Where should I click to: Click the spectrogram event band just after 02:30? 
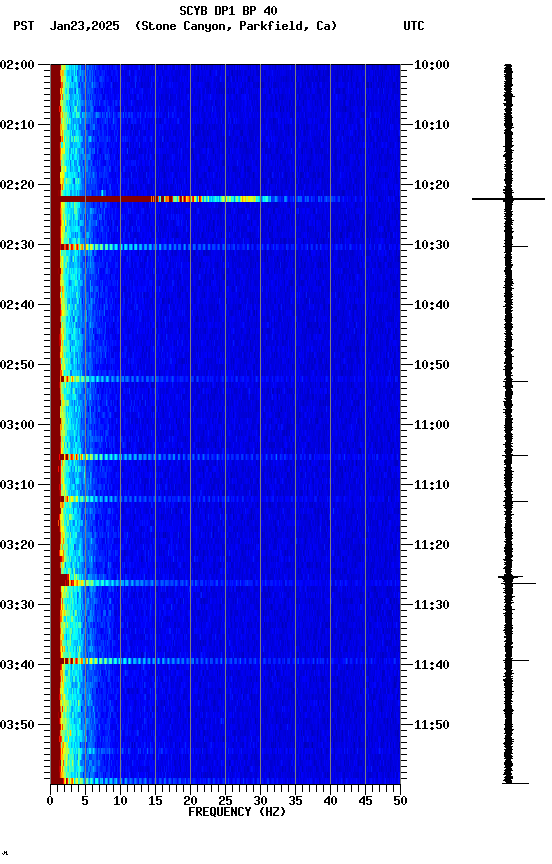point(225,247)
